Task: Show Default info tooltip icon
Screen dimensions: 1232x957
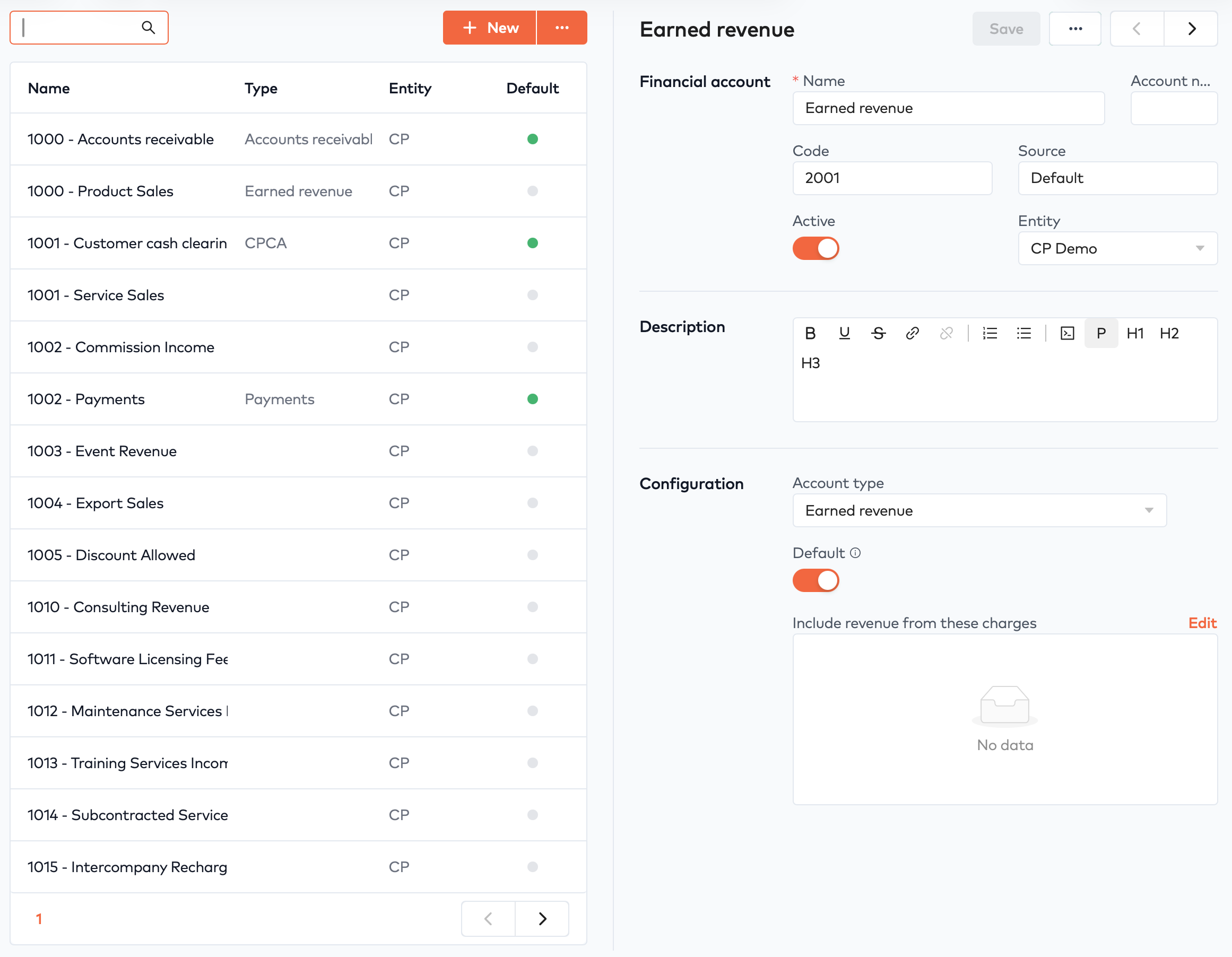Action: [x=855, y=553]
